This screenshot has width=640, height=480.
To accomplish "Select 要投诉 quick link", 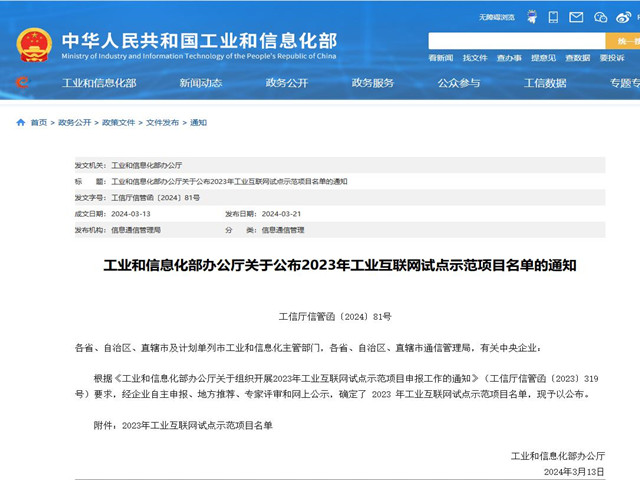I will [x=612, y=58].
